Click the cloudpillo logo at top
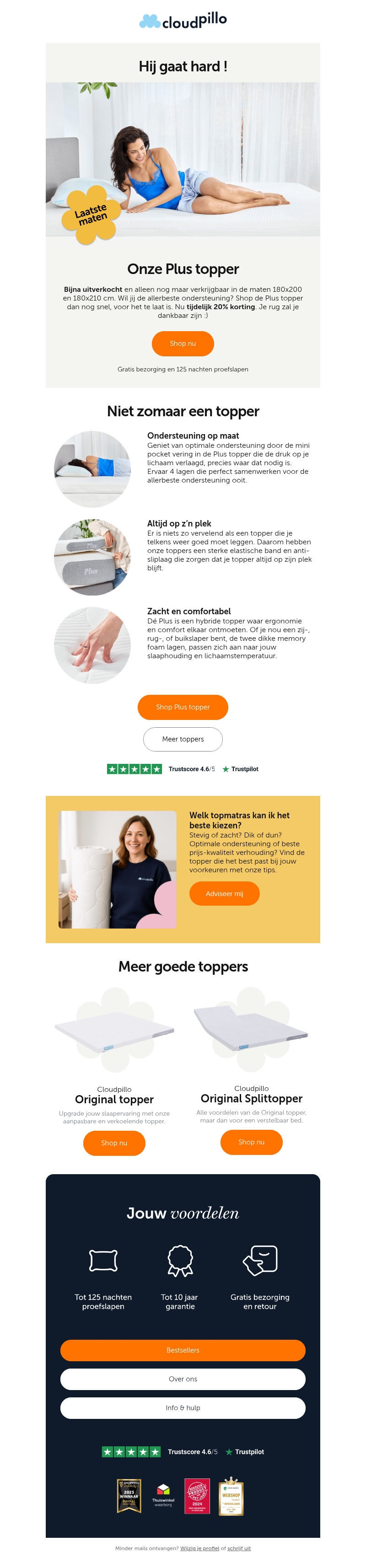The image size is (366, 1568). coord(183,21)
